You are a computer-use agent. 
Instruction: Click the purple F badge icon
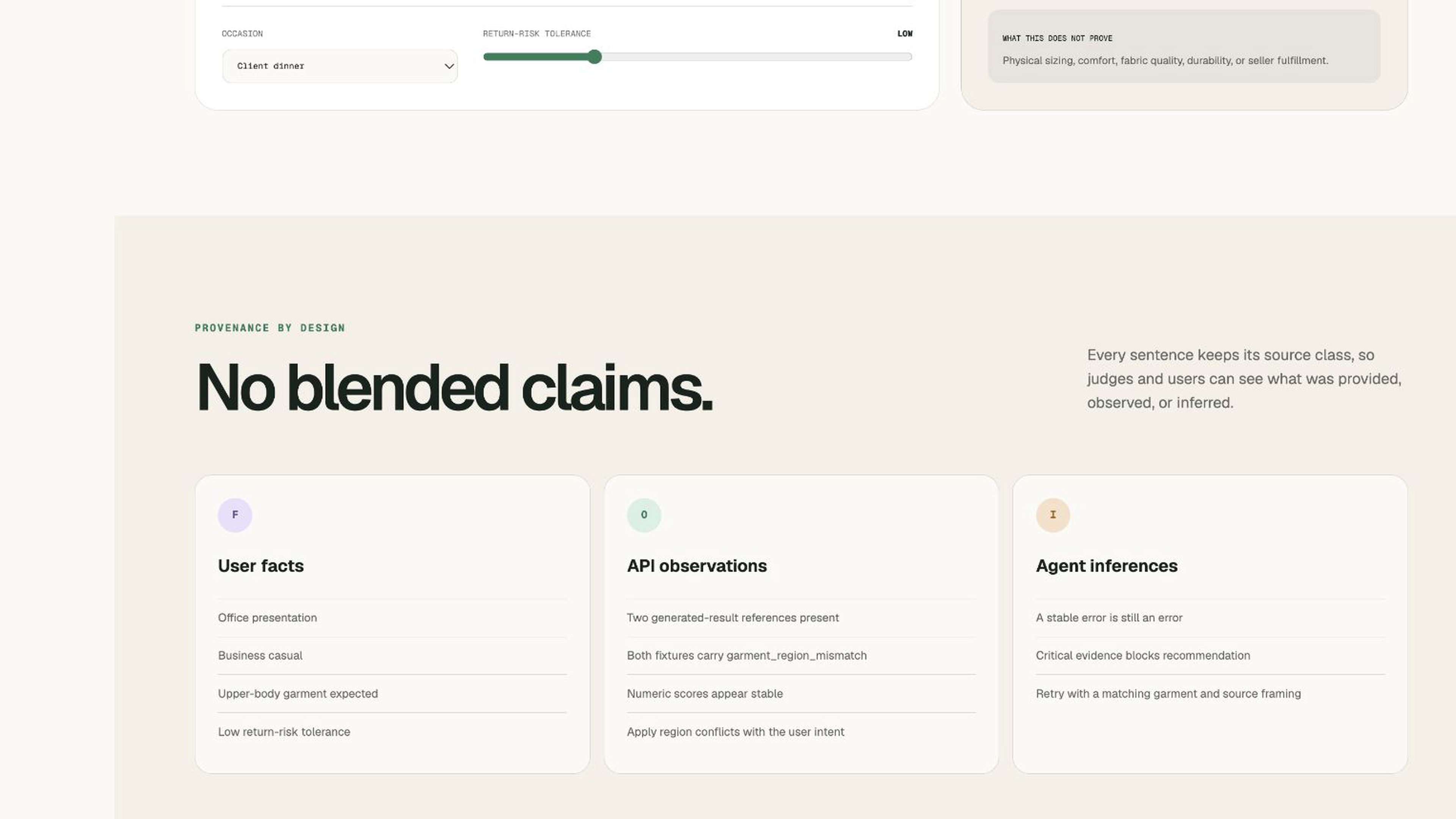tap(235, 515)
